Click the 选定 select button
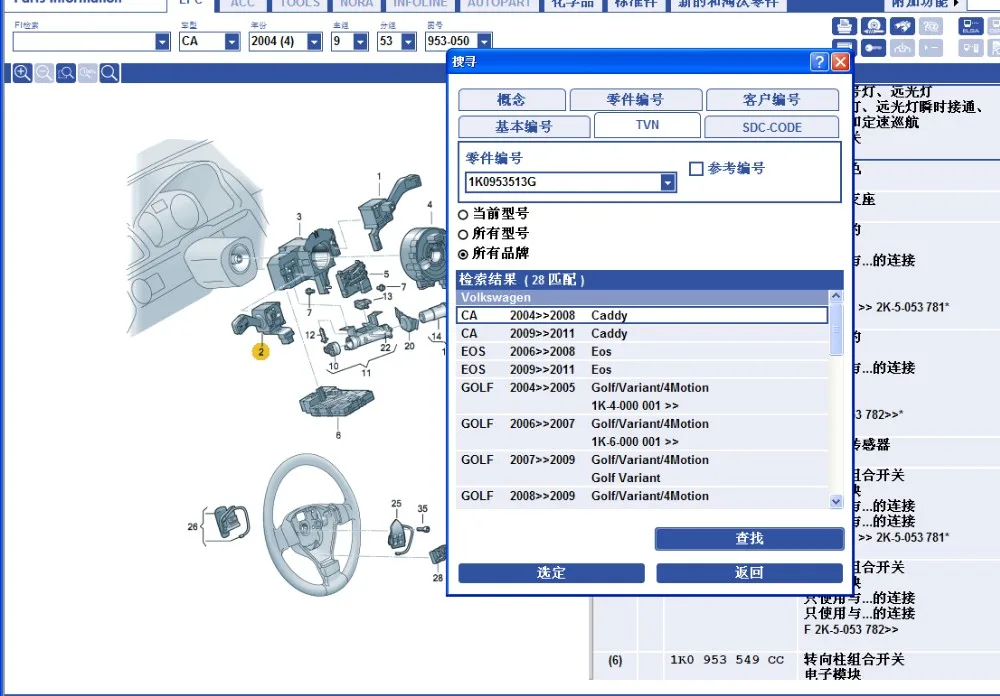This screenshot has width=1000, height=696. tap(551, 572)
